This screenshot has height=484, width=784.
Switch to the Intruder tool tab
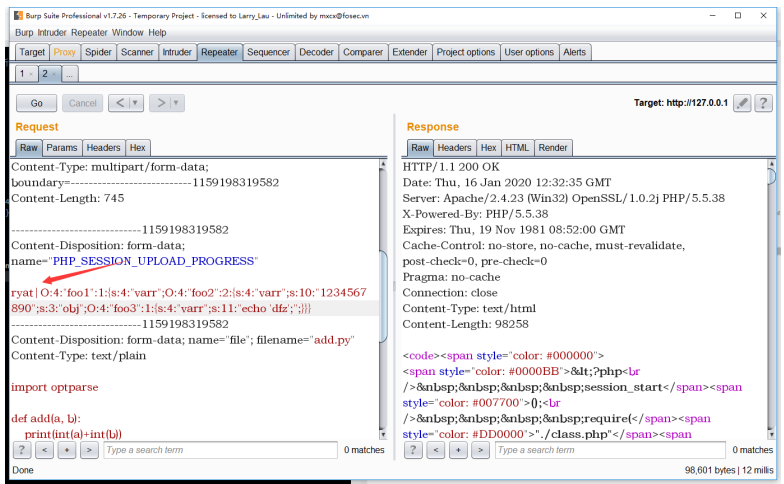pyautogui.click(x=177, y=52)
